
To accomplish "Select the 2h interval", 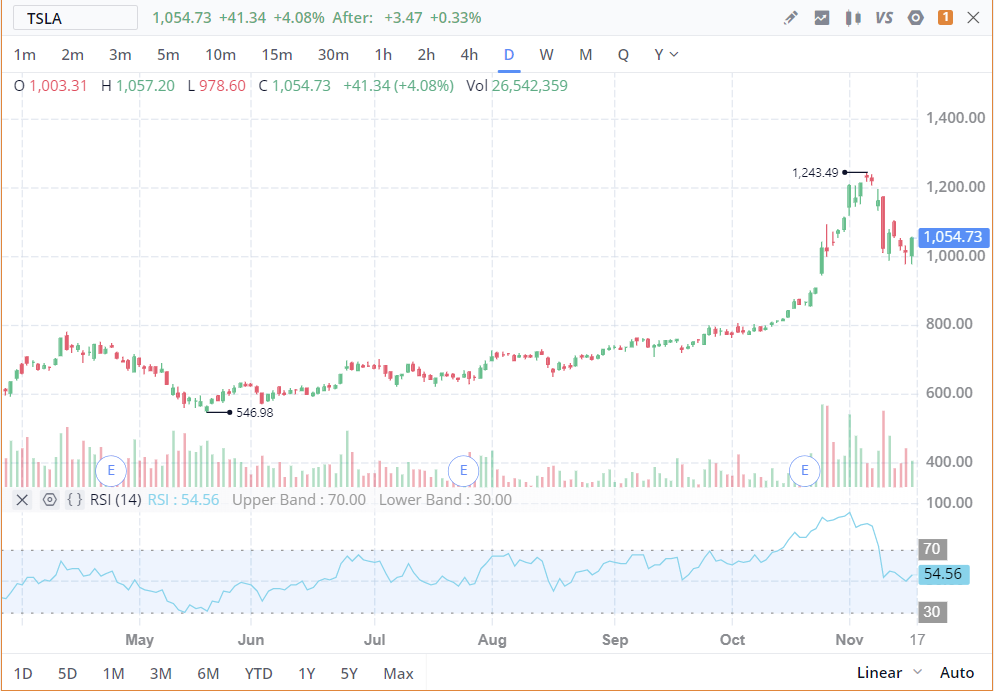I will [x=426, y=55].
